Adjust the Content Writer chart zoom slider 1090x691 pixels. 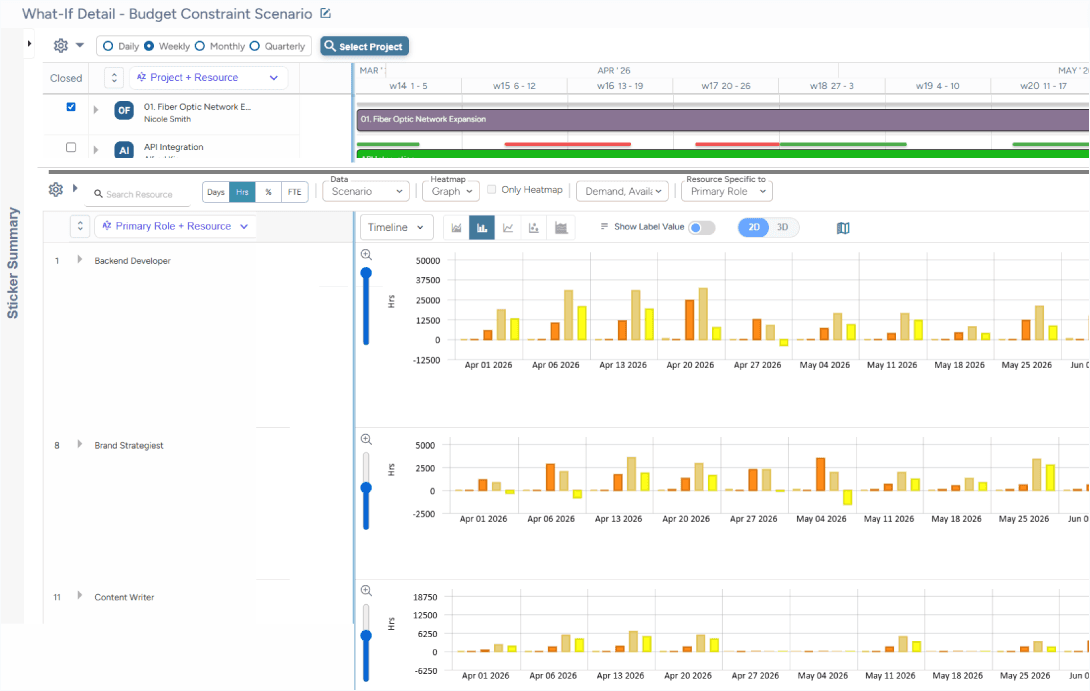[366, 635]
